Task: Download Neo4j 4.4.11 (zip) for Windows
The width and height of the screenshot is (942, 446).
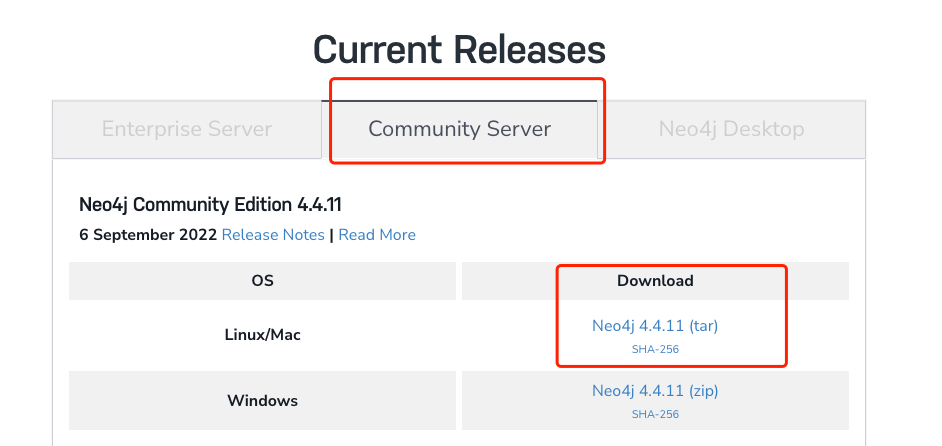Action: click(x=655, y=391)
